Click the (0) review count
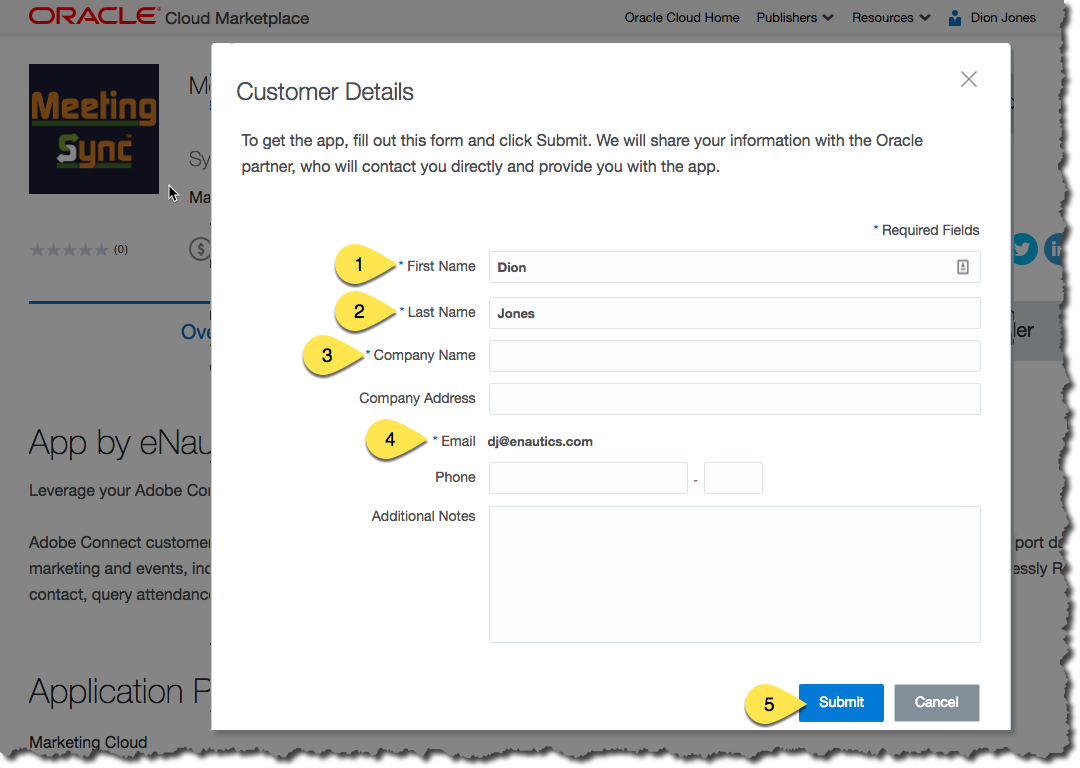Image resolution: width=1080 pixels, height=768 pixels. point(121,249)
